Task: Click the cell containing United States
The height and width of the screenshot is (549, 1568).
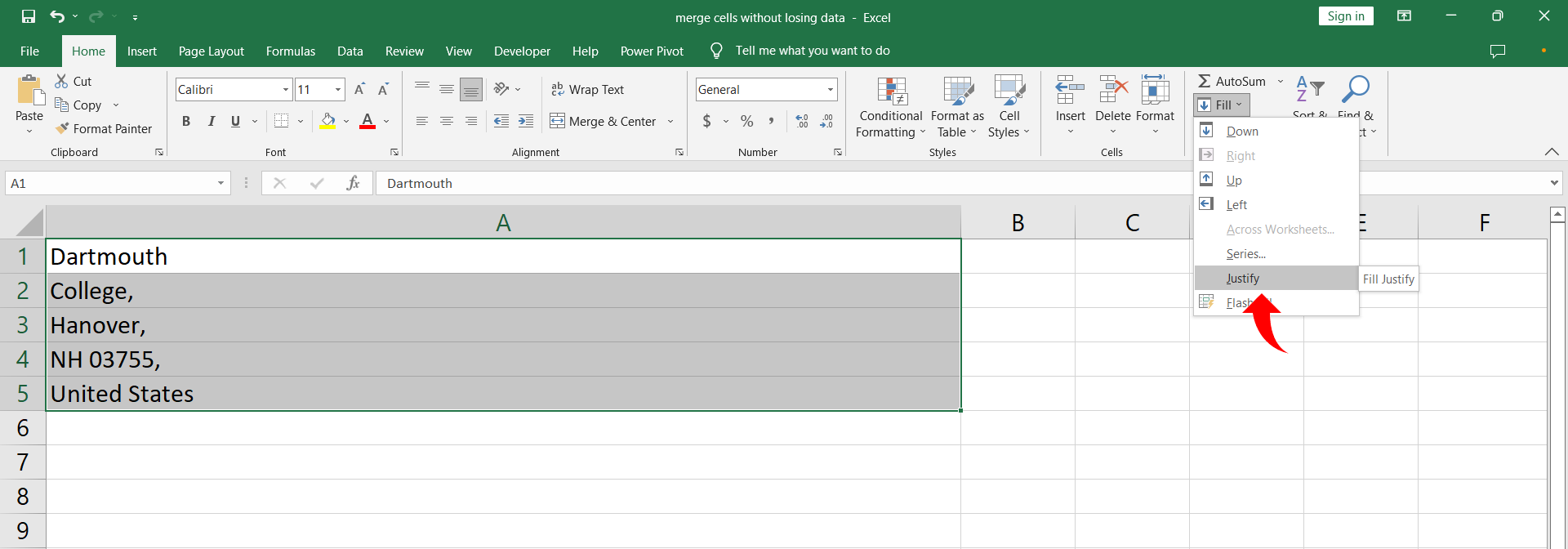Action: coord(503,394)
